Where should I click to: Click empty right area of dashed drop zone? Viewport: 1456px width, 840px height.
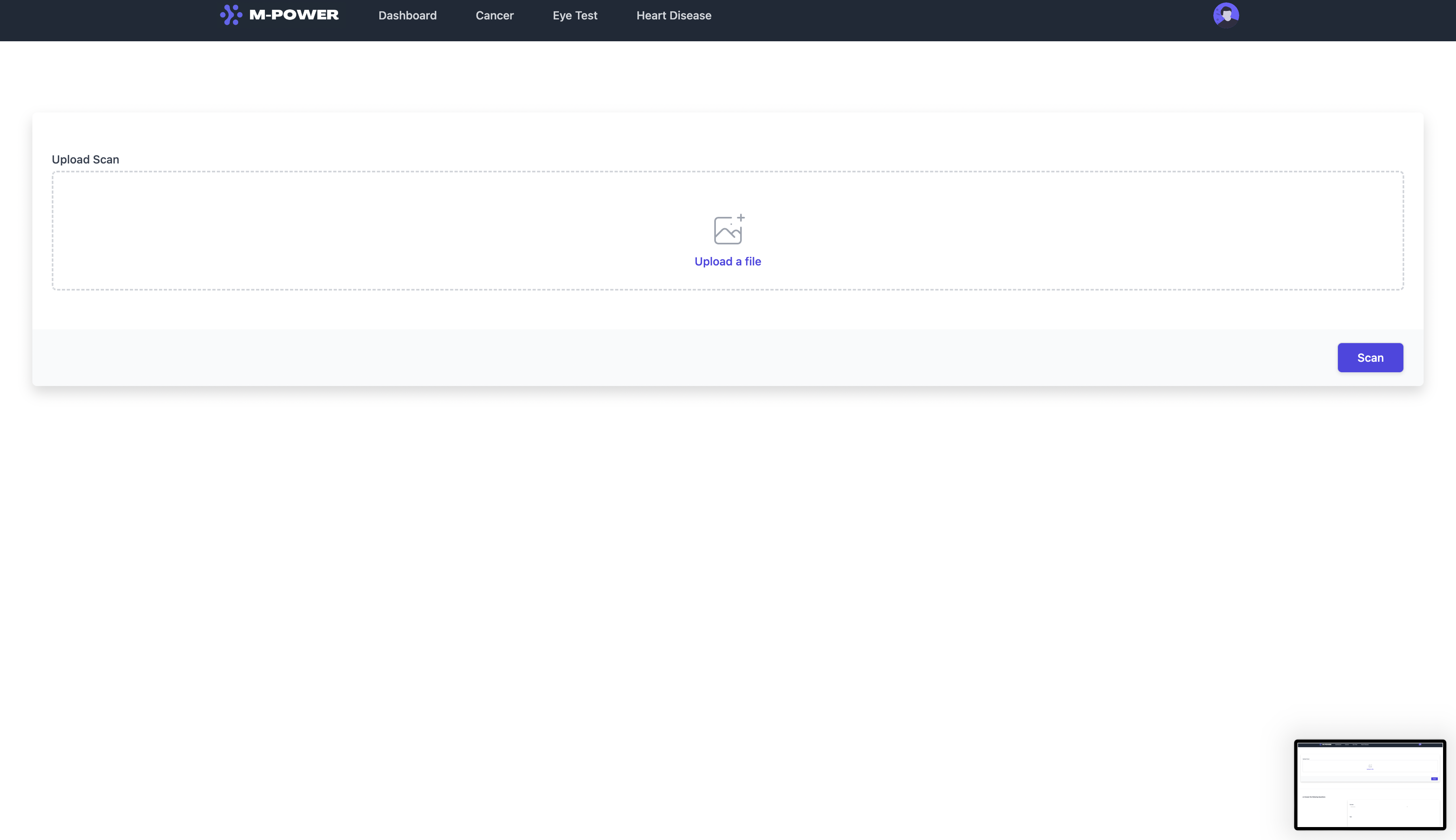coord(1153,231)
